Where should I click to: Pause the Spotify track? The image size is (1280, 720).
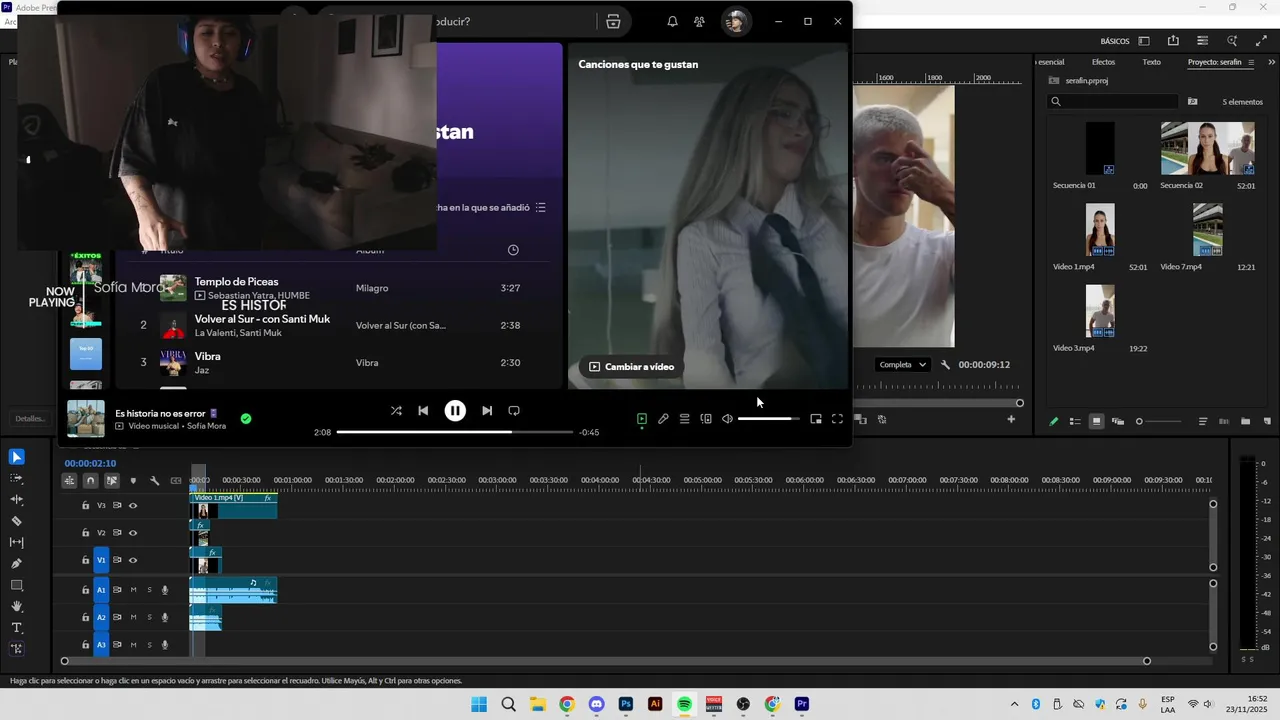[x=455, y=411]
